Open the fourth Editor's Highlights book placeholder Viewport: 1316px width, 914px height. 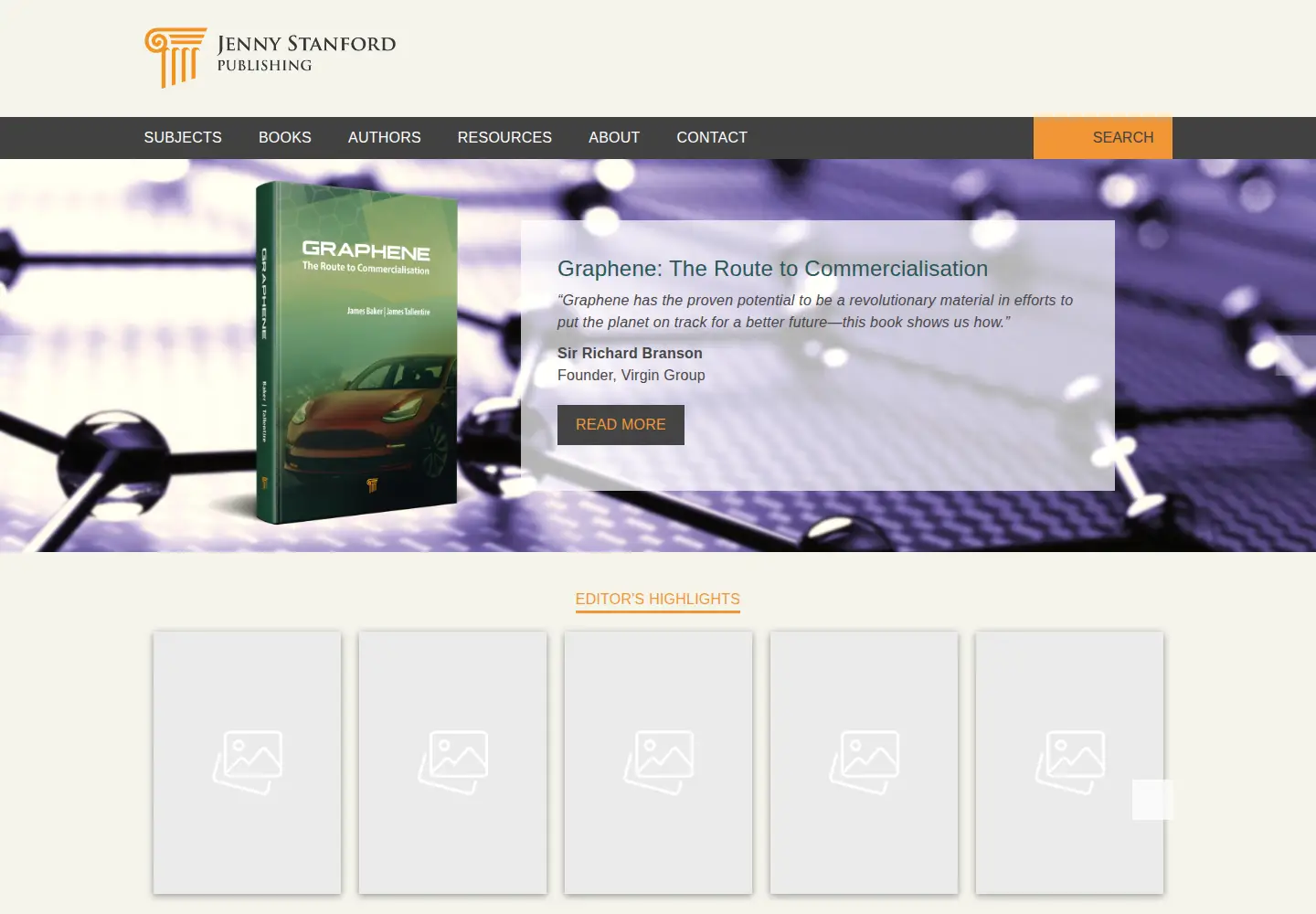tap(864, 762)
